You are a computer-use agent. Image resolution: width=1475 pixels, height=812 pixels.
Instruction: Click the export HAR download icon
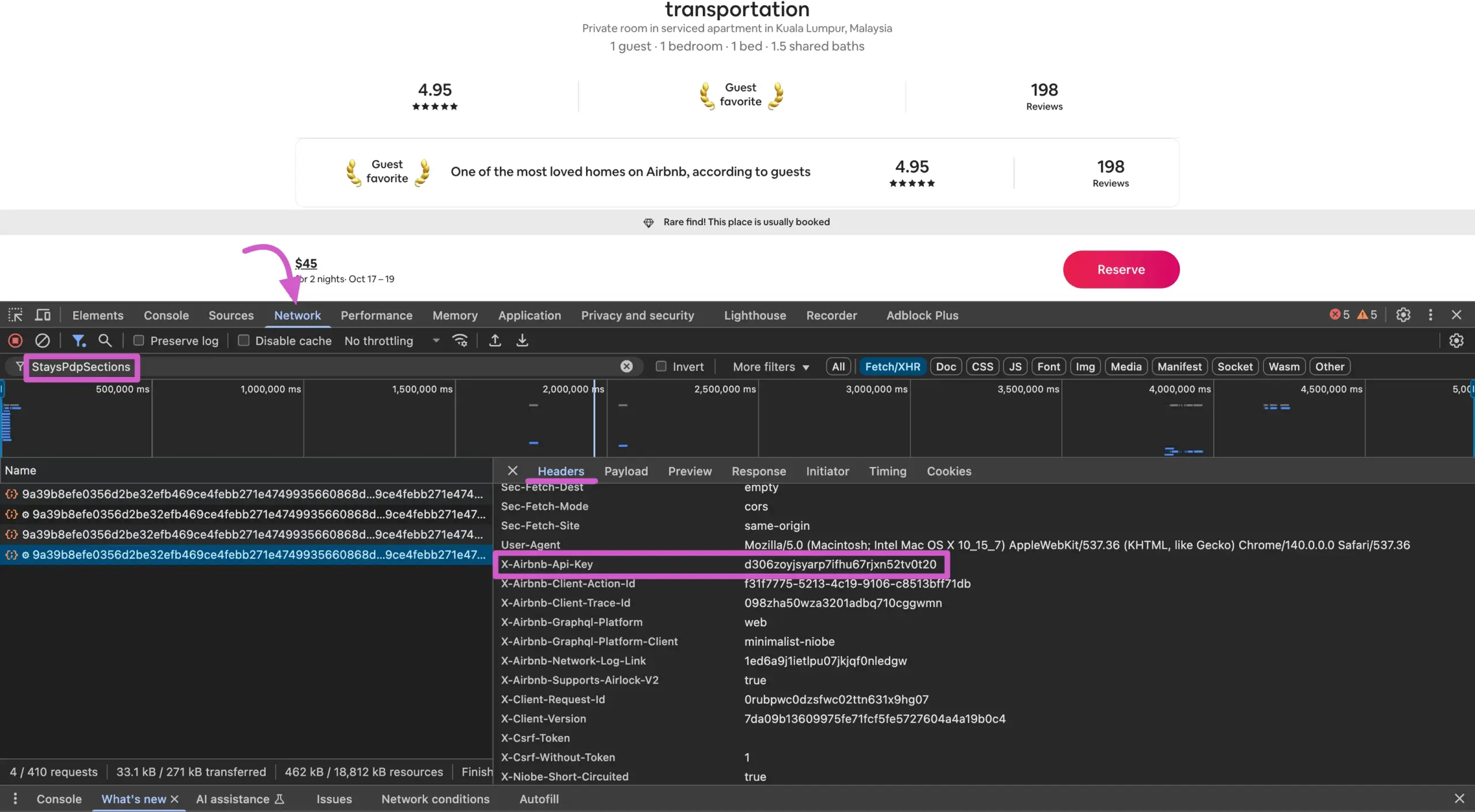click(522, 341)
